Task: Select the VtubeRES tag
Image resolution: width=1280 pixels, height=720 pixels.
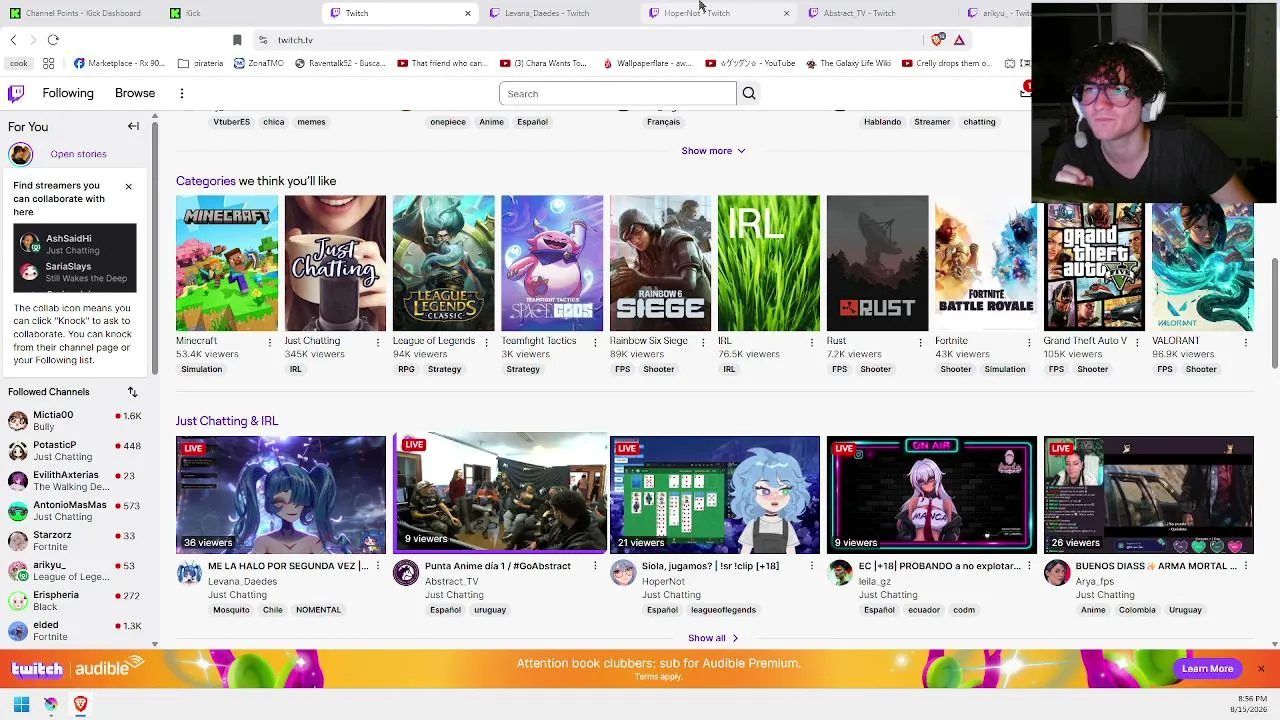Action: (231, 122)
